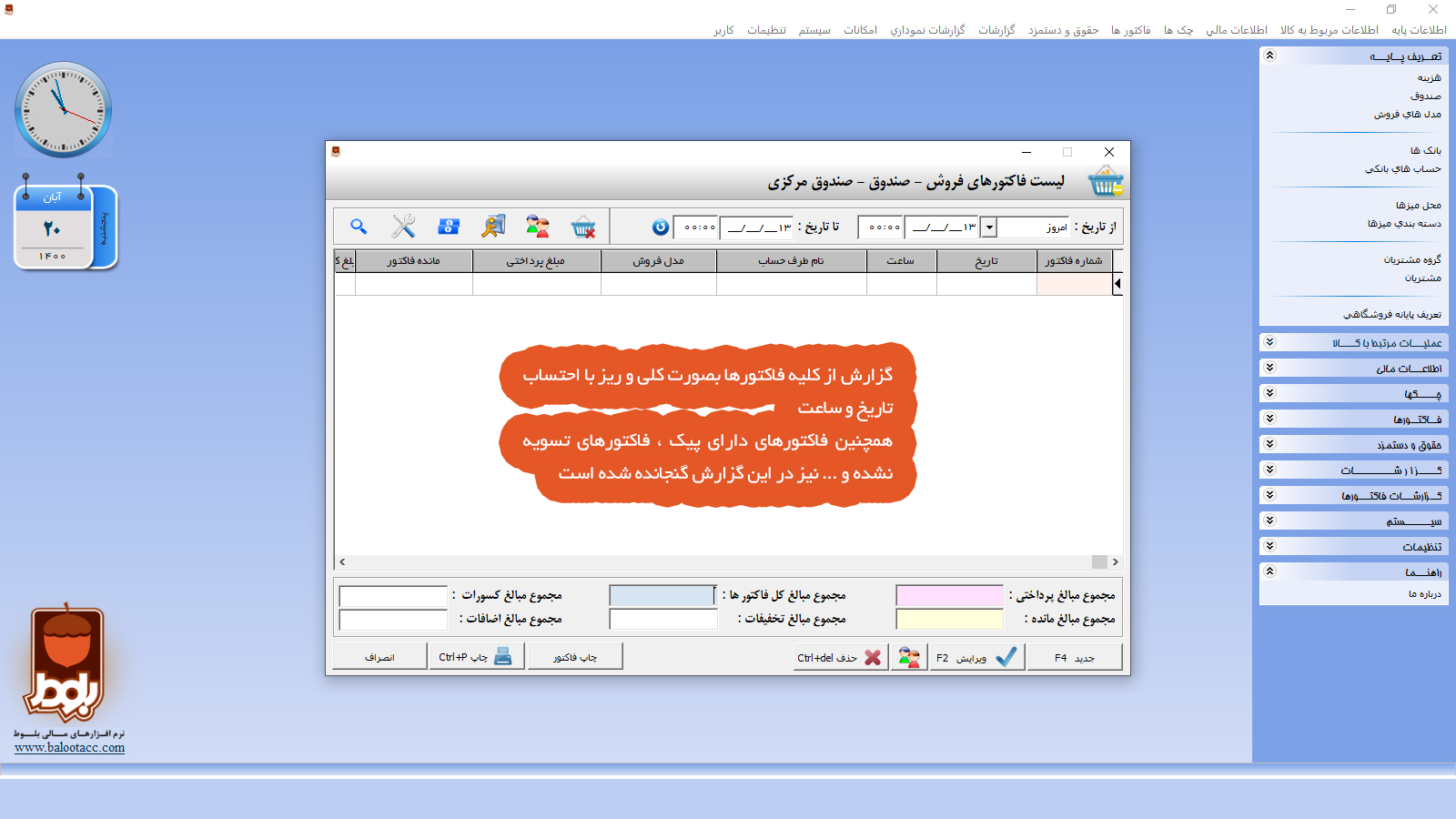The height and width of the screenshot is (819, 1456).
Task: Select مشتریان in the sidebar list
Action: pos(1421,278)
